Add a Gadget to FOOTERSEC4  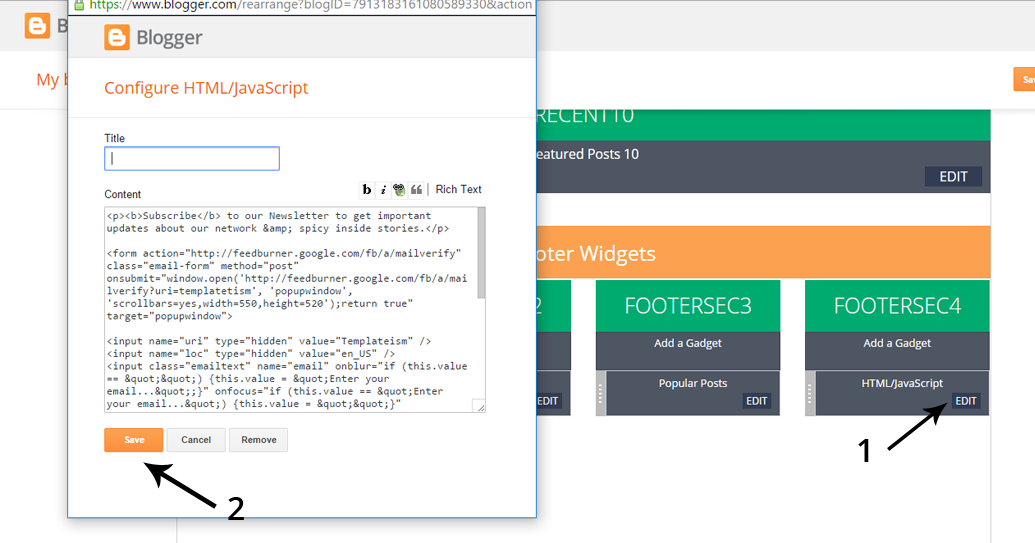tap(897, 343)
